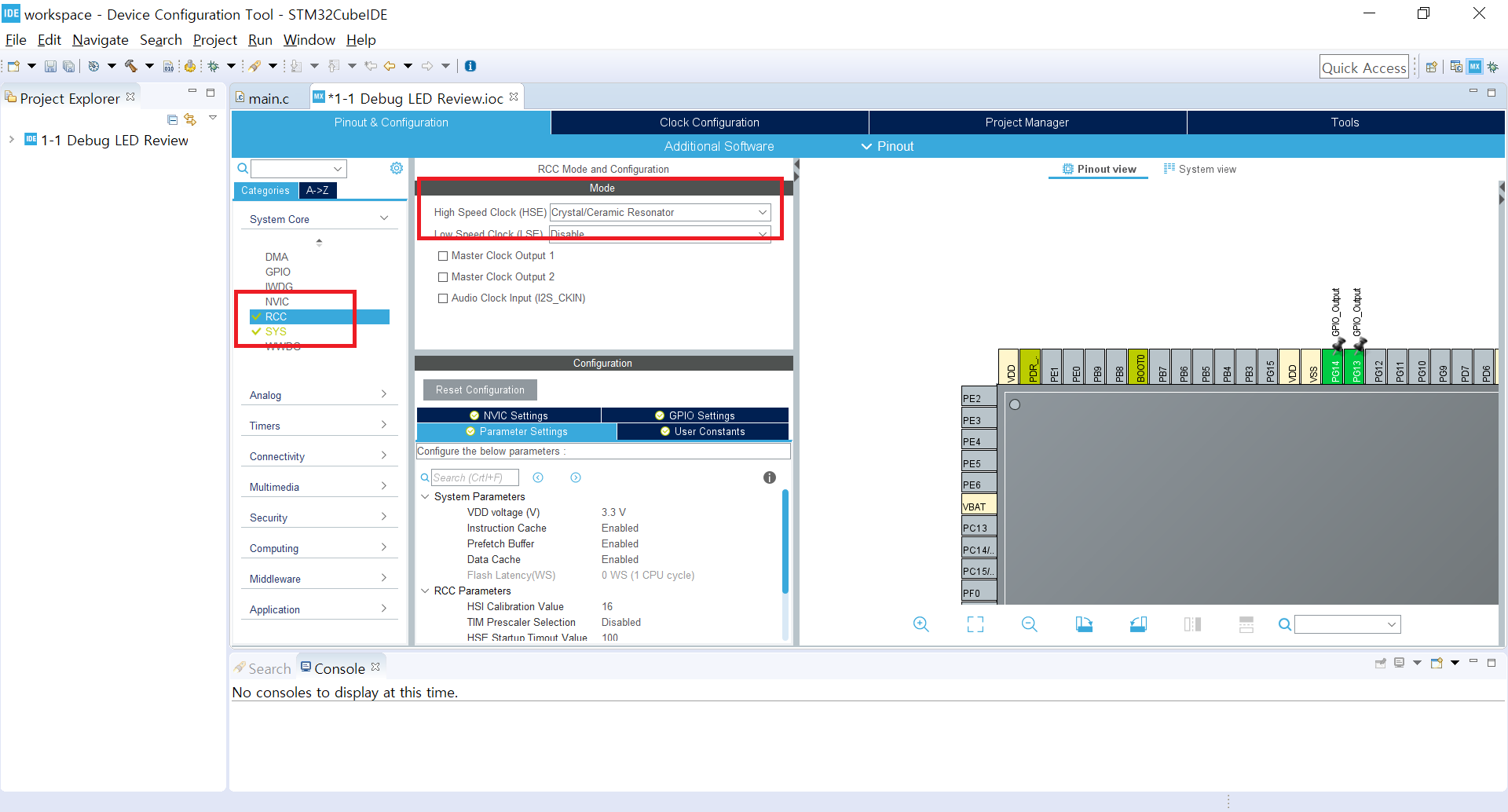The width and height of the screenshot is (1508, 812).
Task: Switch to the Device Configuration Tool (MX) perspective
Action: 1475,67
